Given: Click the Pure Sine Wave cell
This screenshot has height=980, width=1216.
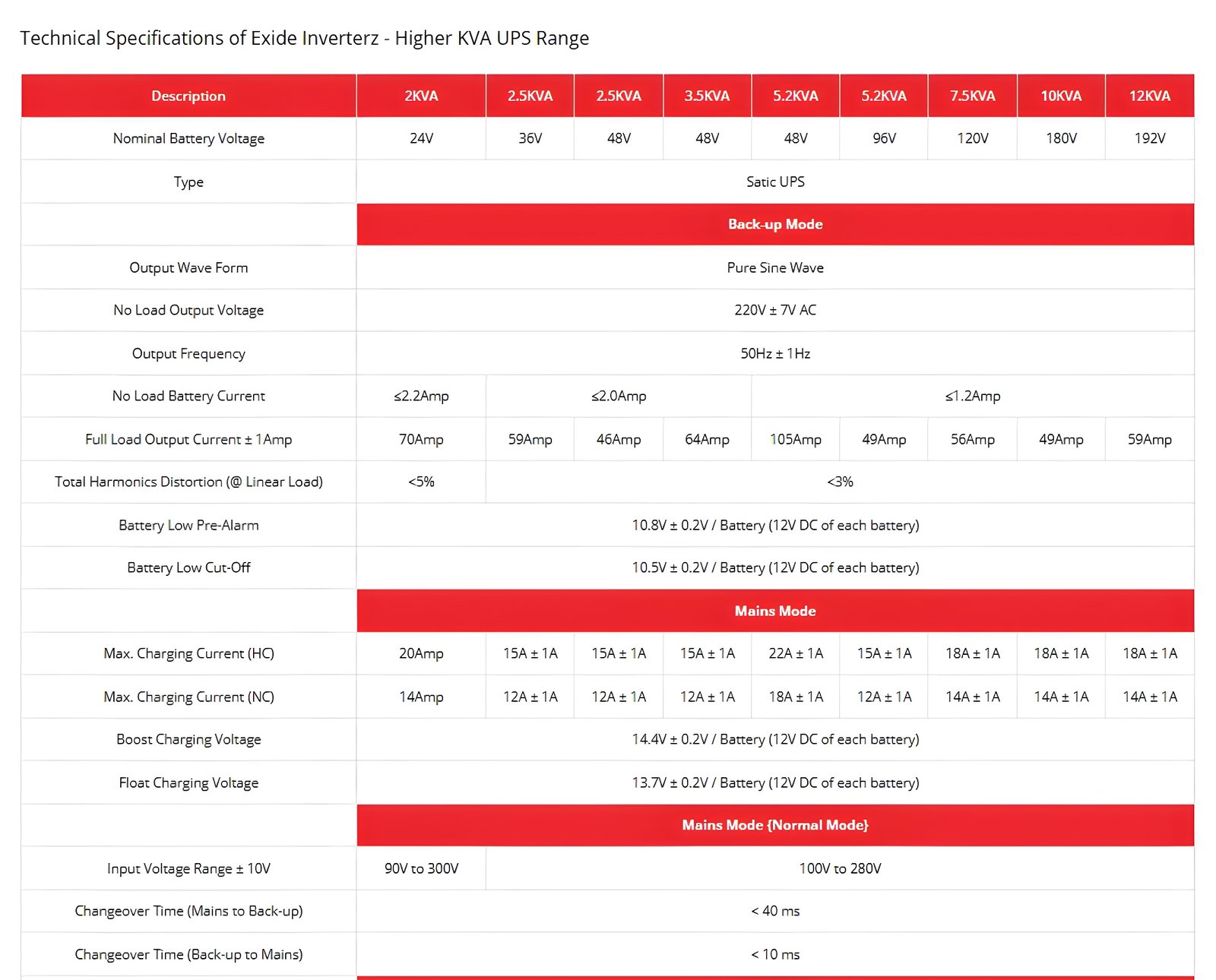Looking at the screenshot, I should point(775,267).
